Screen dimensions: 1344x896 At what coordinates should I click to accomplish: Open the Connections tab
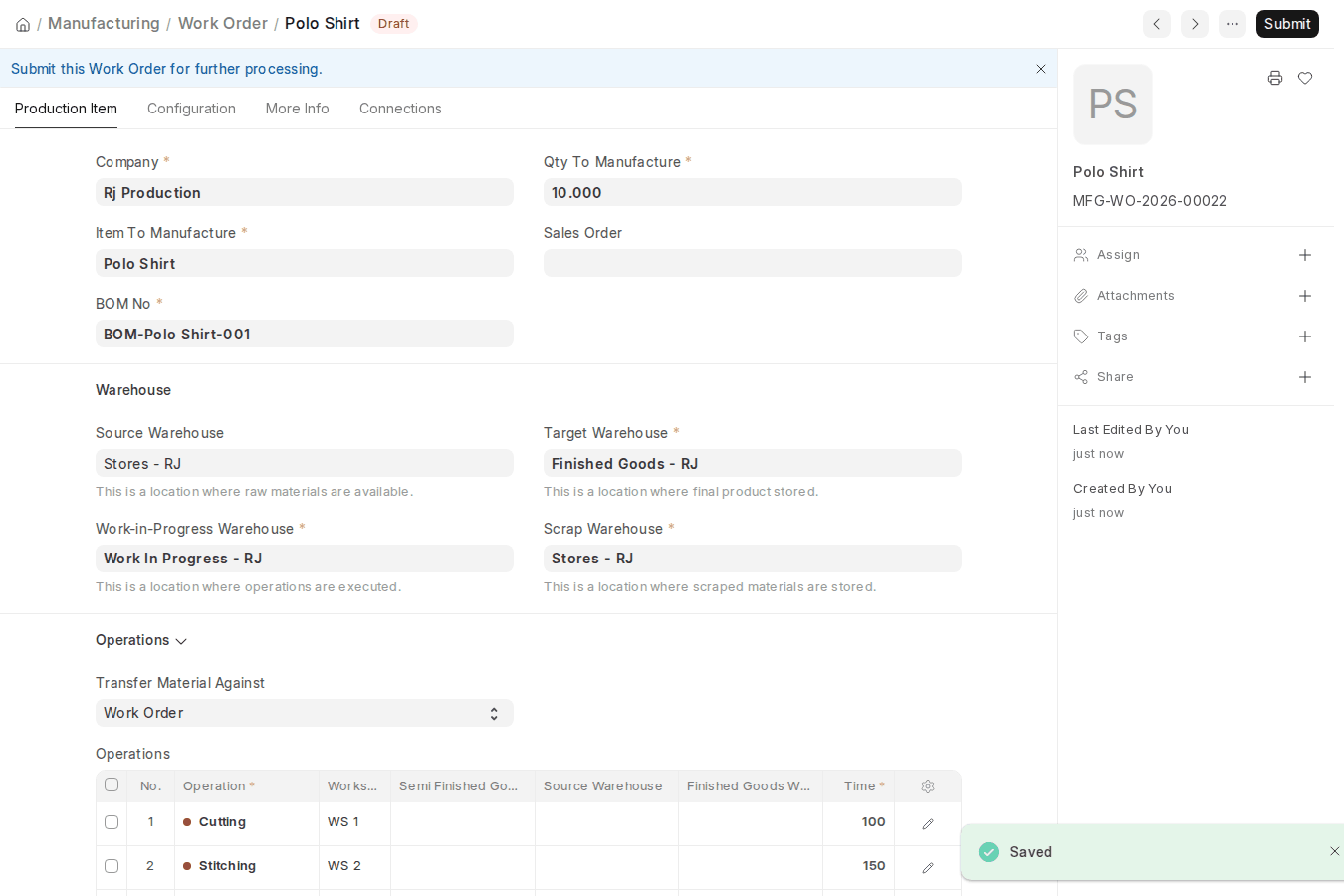400,109
